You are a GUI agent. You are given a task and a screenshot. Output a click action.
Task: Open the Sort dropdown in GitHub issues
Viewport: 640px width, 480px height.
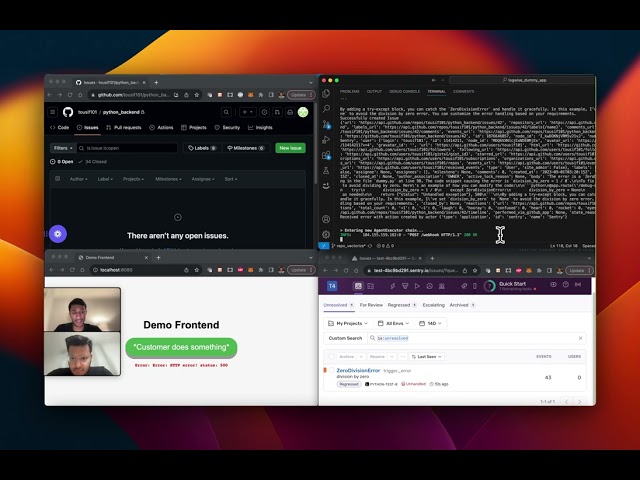coord(231,179)
